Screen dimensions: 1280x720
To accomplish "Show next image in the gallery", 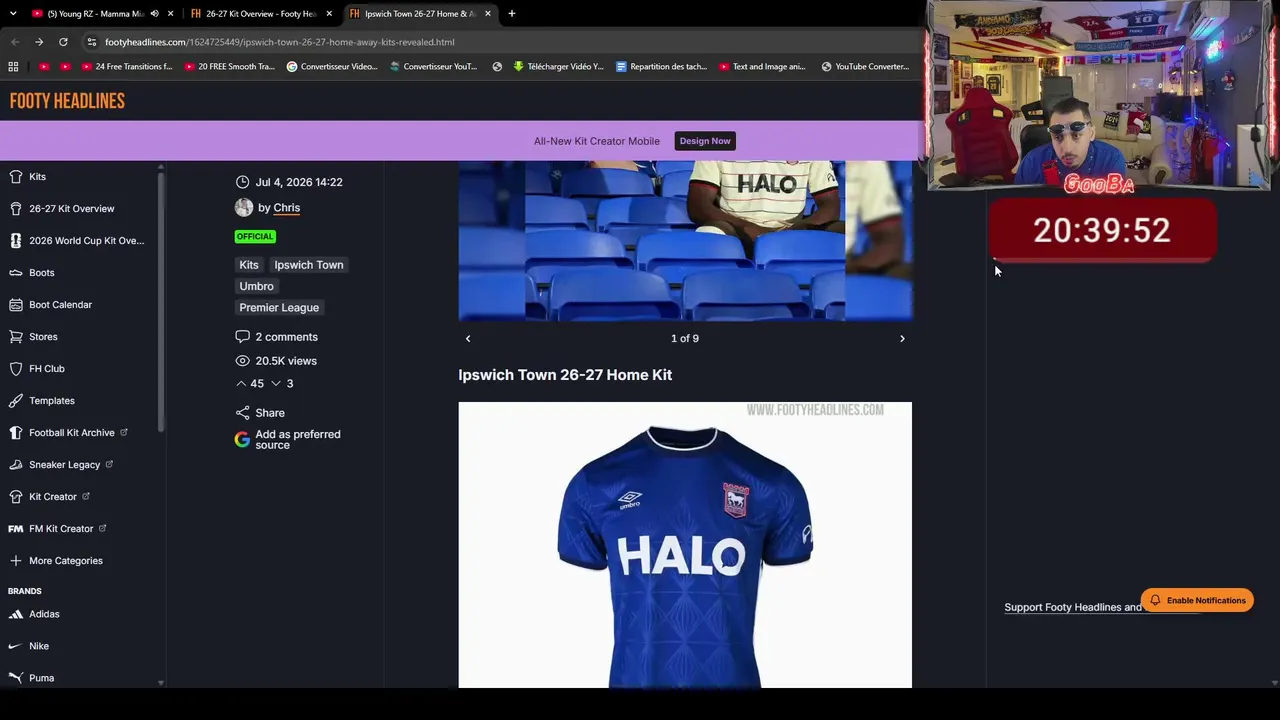I will point(902,339).
